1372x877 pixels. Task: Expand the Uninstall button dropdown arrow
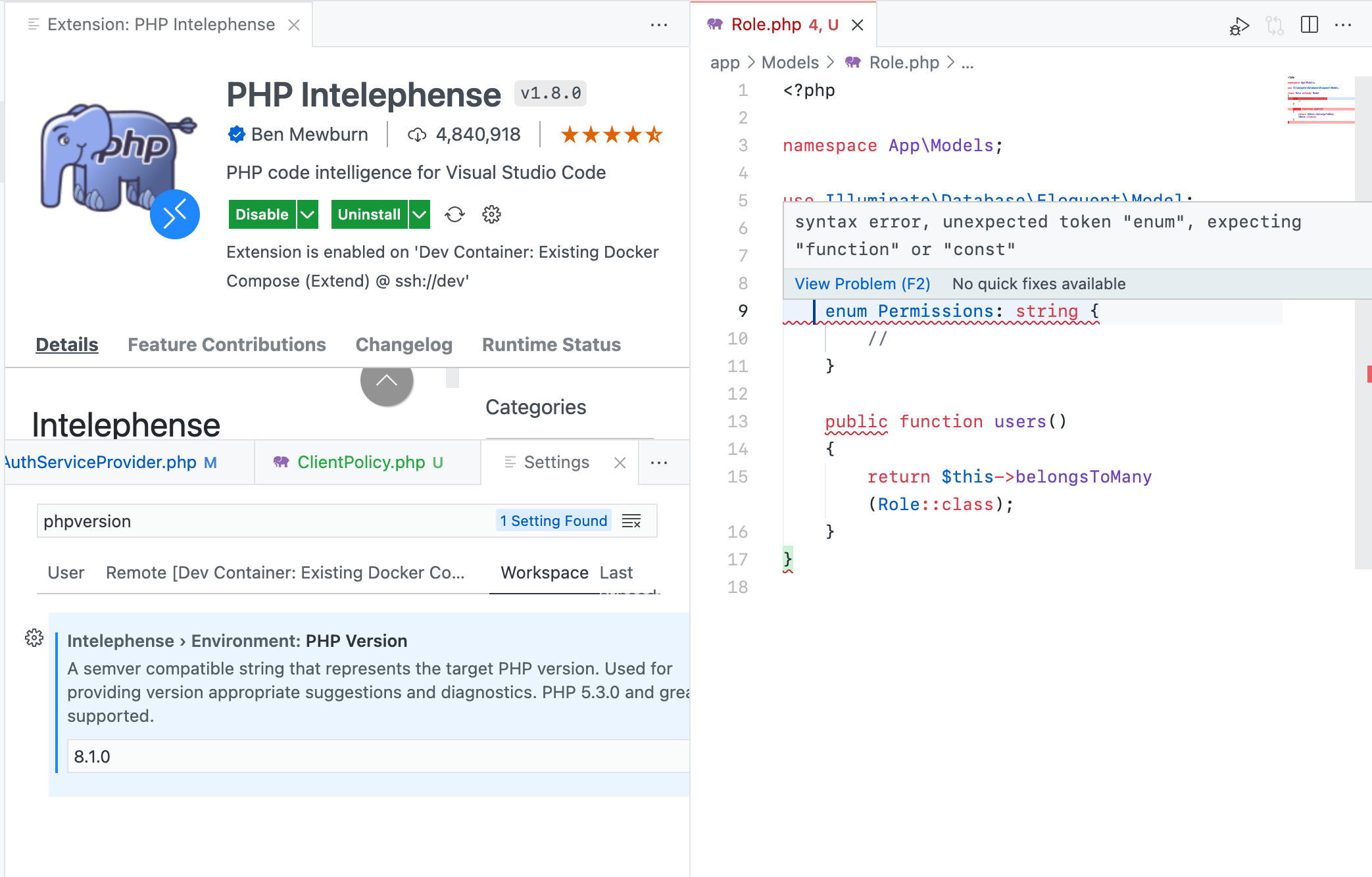419,214
